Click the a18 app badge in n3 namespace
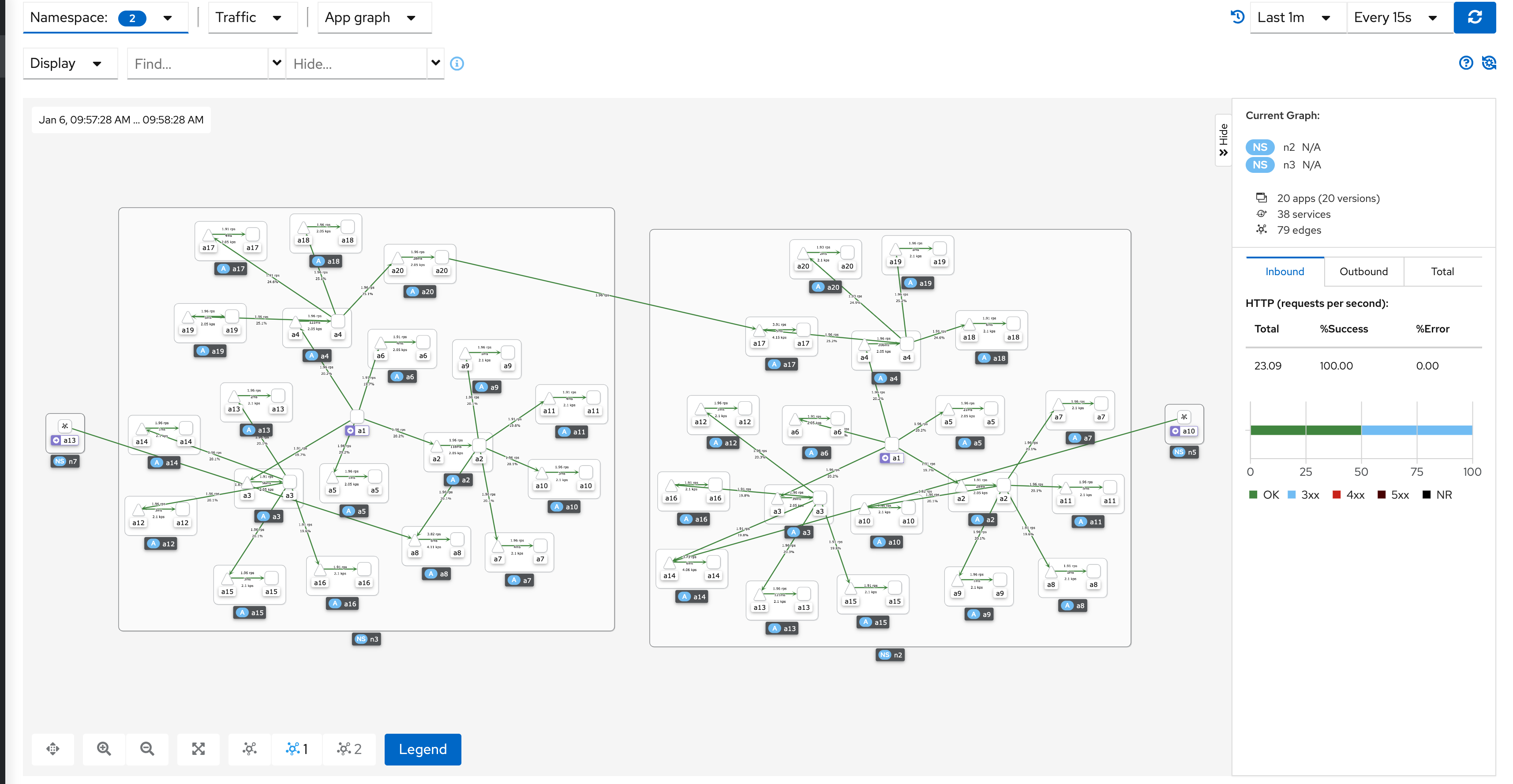Viewport: 1513px width, 784px height. [x=326, y=261]
